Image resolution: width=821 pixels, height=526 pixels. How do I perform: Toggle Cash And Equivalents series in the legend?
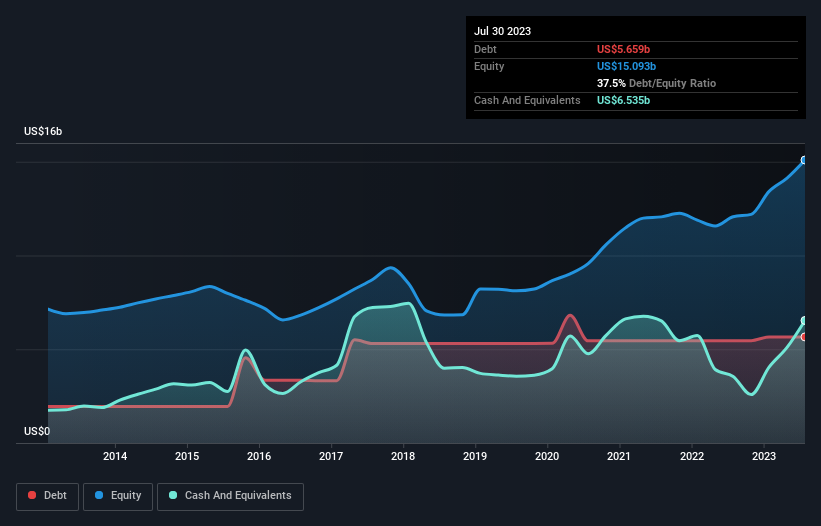tap(230, 496)
